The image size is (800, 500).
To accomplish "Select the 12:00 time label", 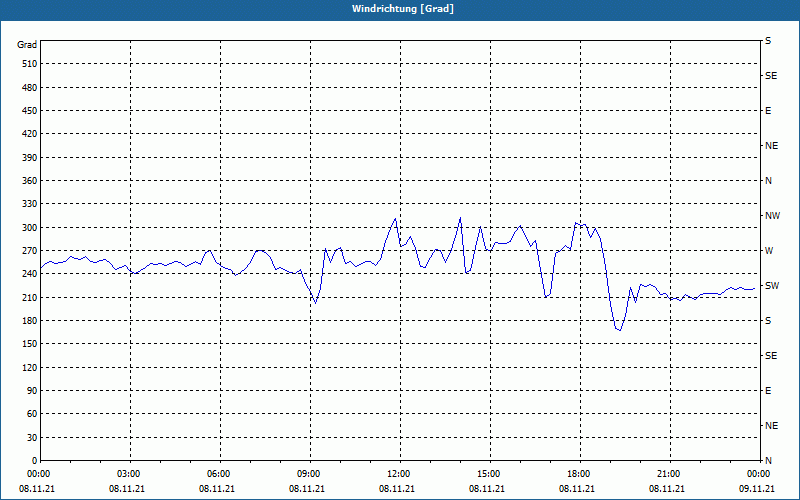I will point(398,474).
